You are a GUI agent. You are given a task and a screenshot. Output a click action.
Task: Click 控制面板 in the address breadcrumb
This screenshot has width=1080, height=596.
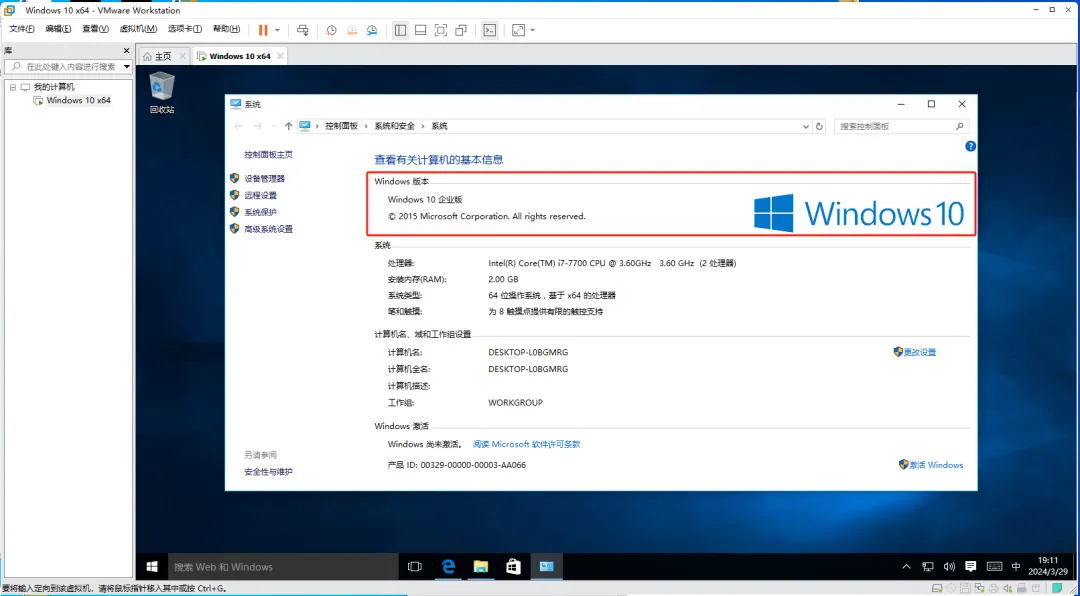click(x=342, y=126)
